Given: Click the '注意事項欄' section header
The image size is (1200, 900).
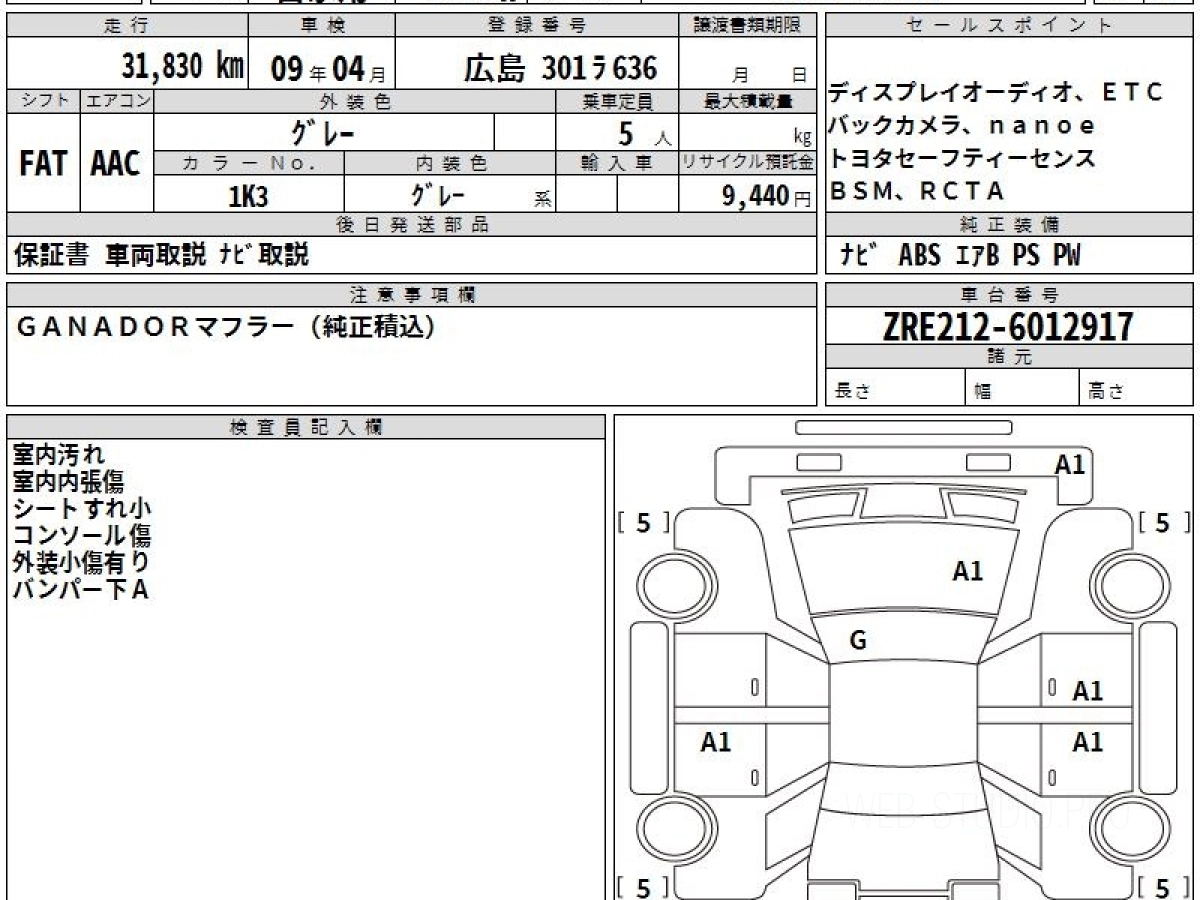Looking at the screenshot, I should coord(412,294).
